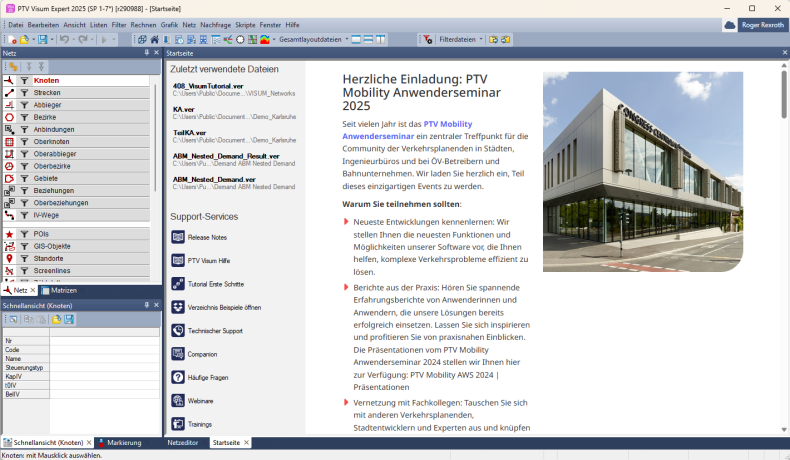Open recent file KA.ver
The width and height of the screenshot is (790, 460).
(x=184, y=109)
